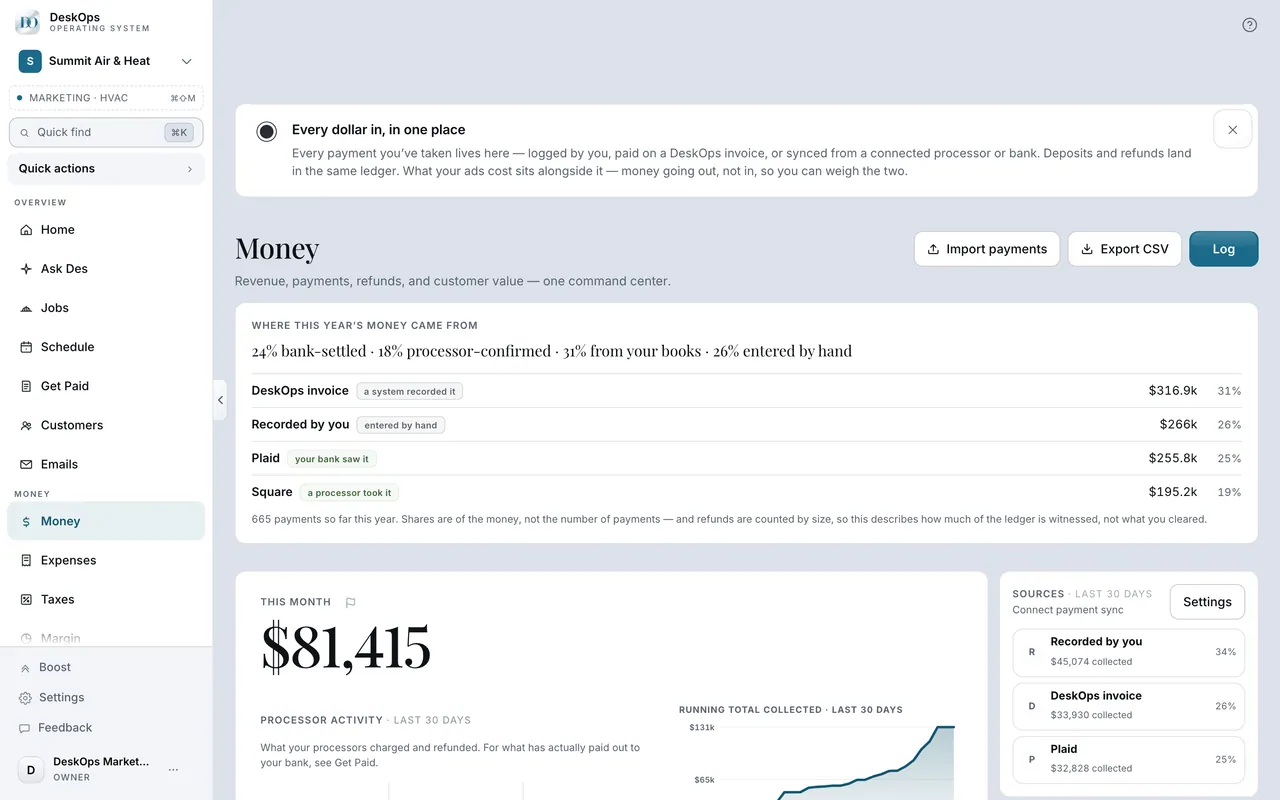Screen dimensions: 1280x800
Task: Click the 'your bank saw it' tag
Action: click(x=331, y=459)
